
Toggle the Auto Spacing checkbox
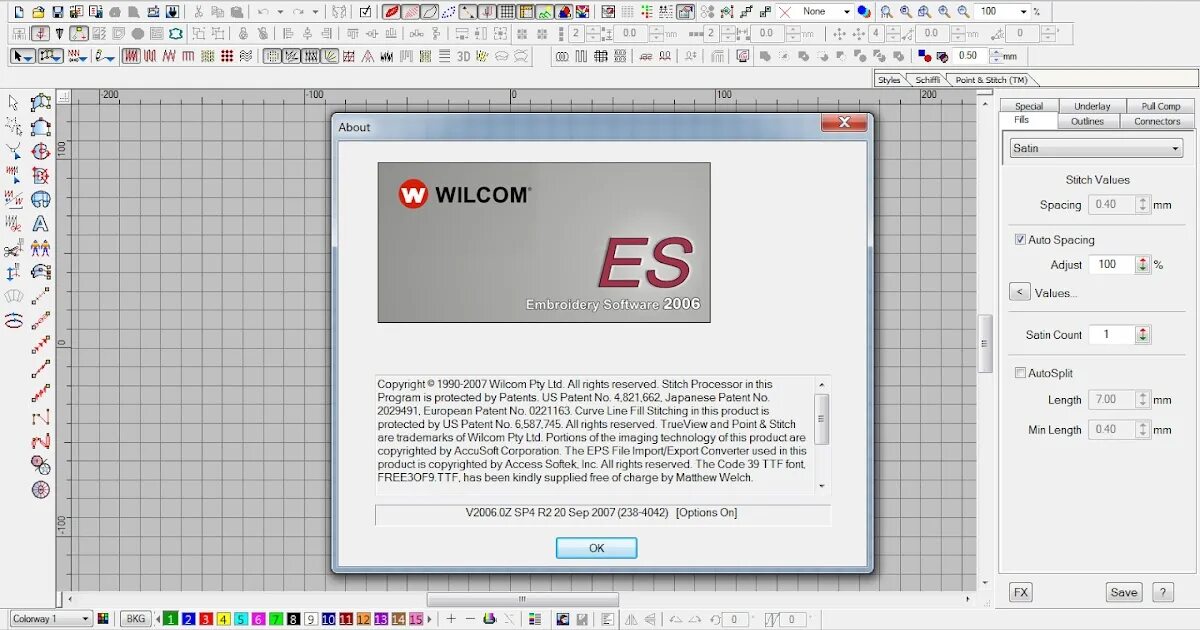coord(1020,240)
